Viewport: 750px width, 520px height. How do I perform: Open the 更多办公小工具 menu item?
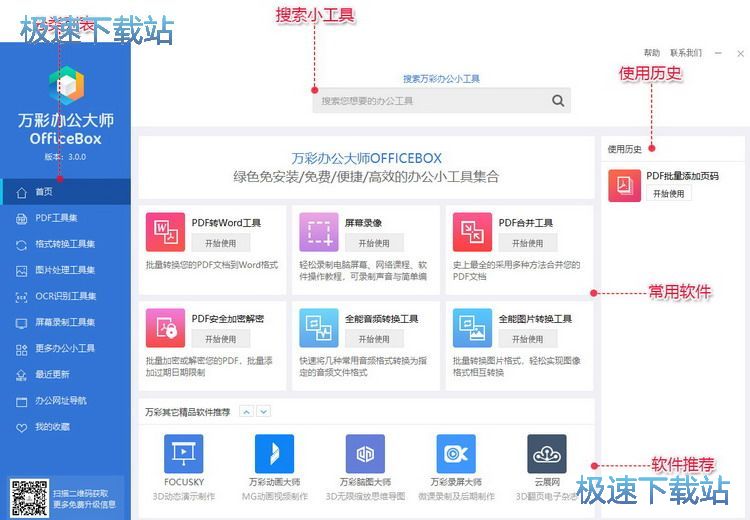[66, 349]
